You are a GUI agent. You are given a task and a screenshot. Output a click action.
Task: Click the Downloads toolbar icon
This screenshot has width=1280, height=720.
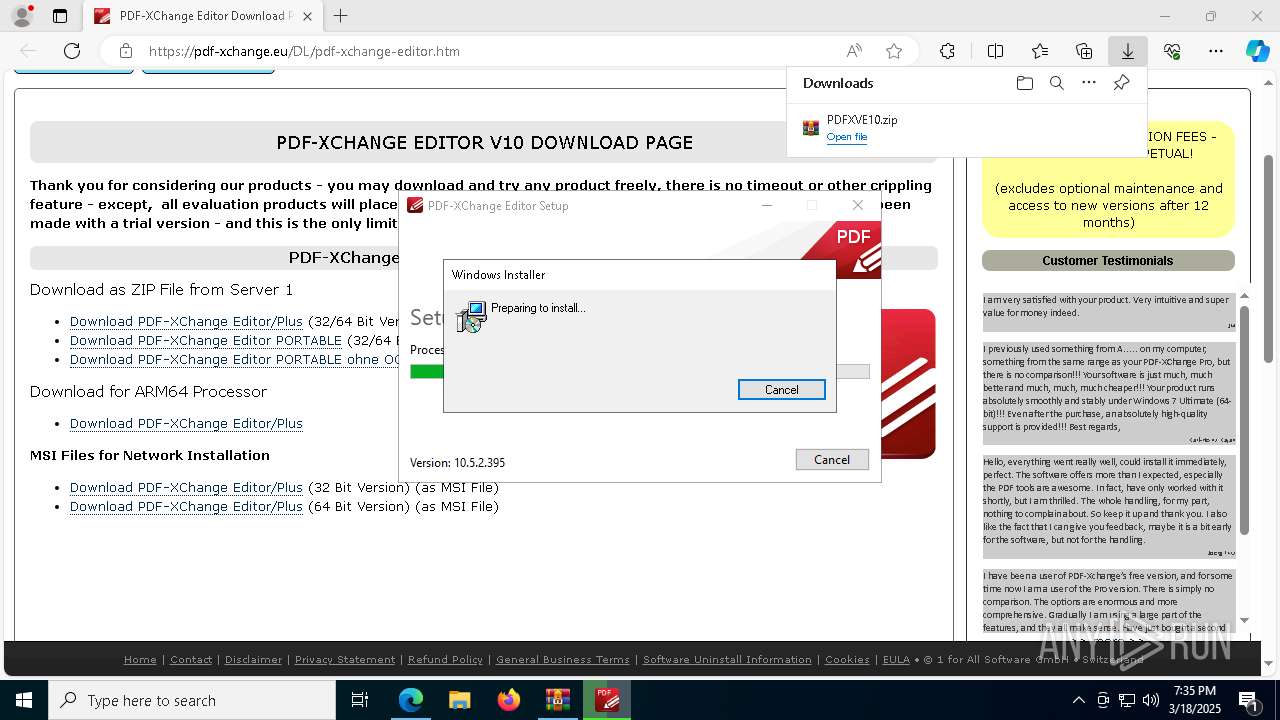1127,51
